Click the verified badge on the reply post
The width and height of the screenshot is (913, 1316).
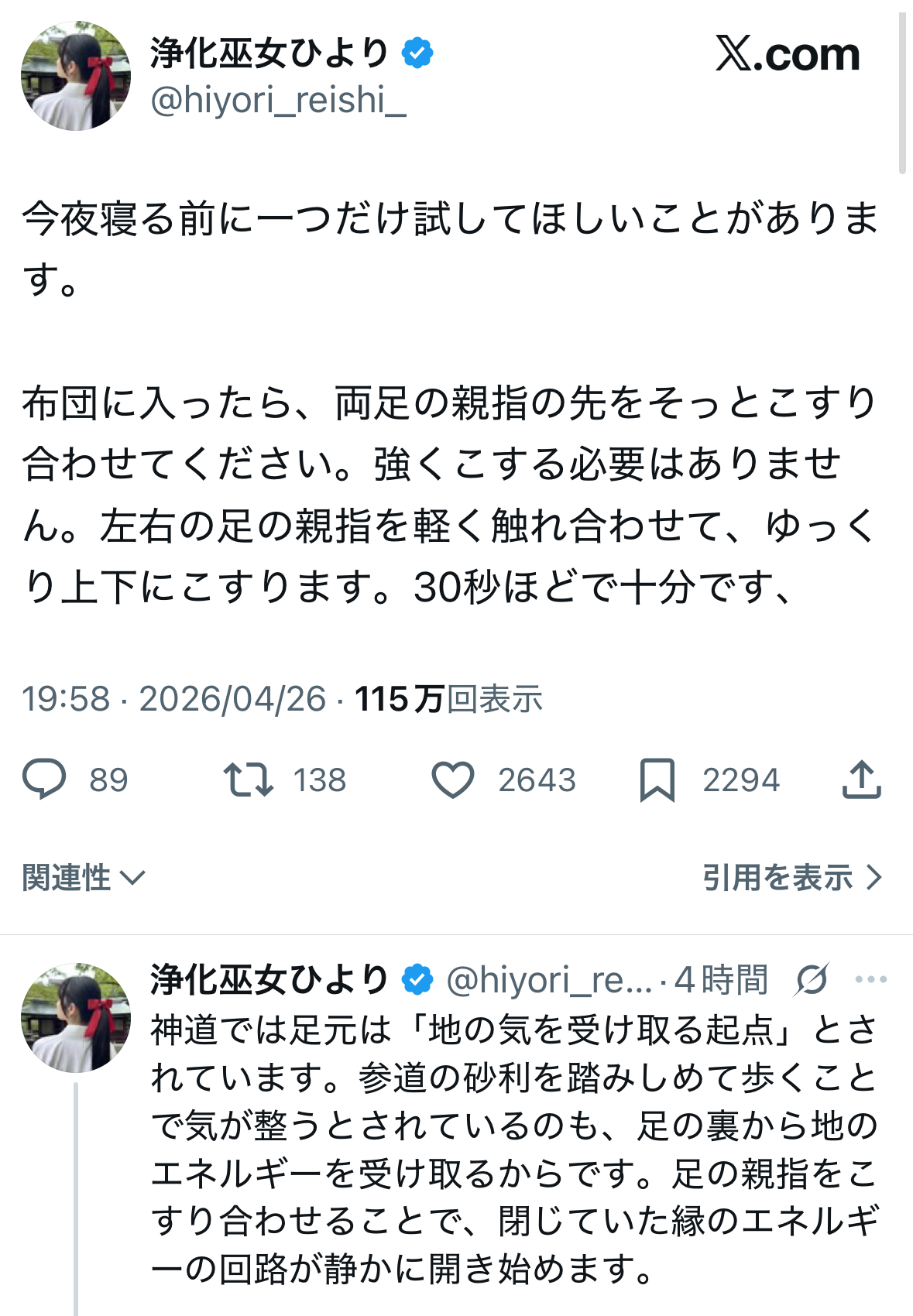pos(417,980)
